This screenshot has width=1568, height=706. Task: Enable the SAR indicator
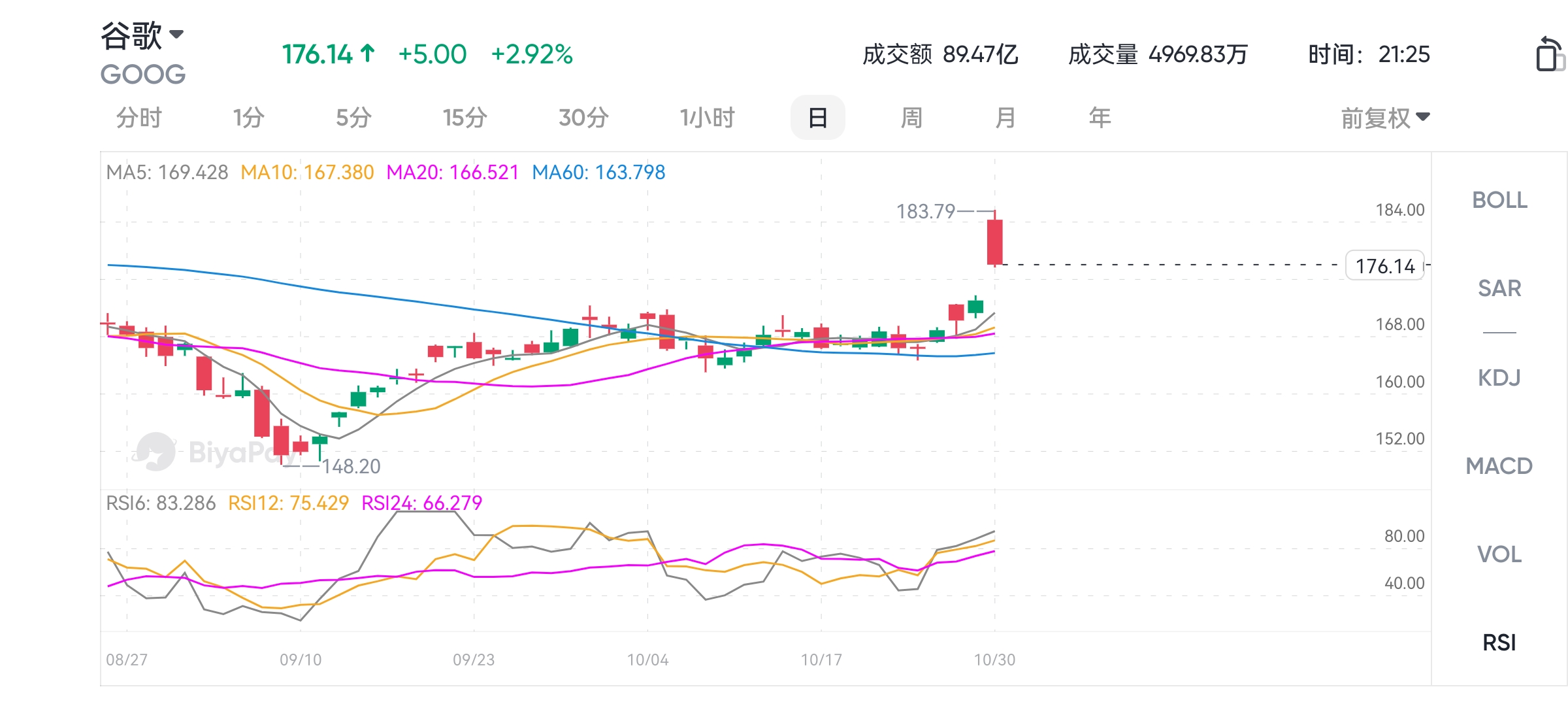click(1499, 288)
